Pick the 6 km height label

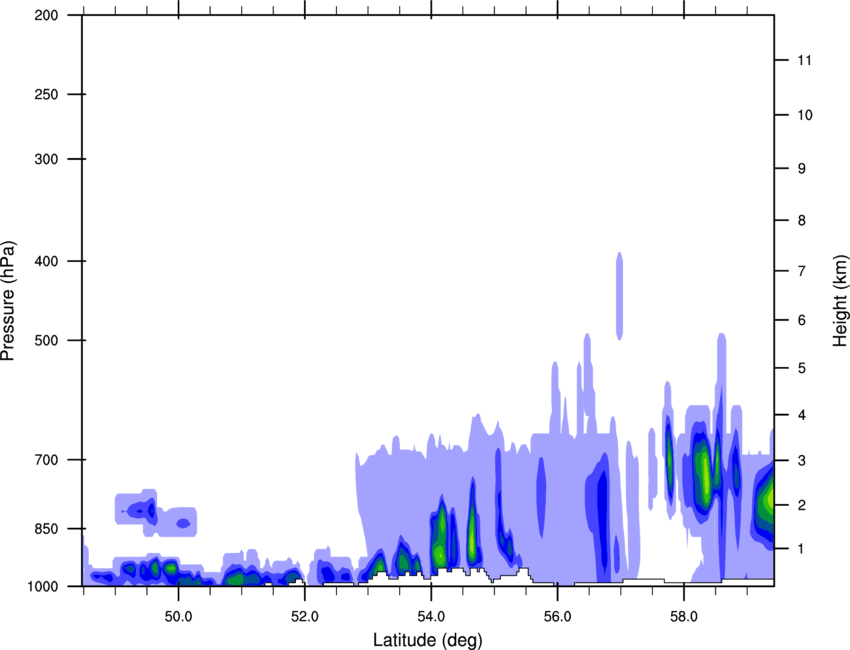click(x=801, y=320)
